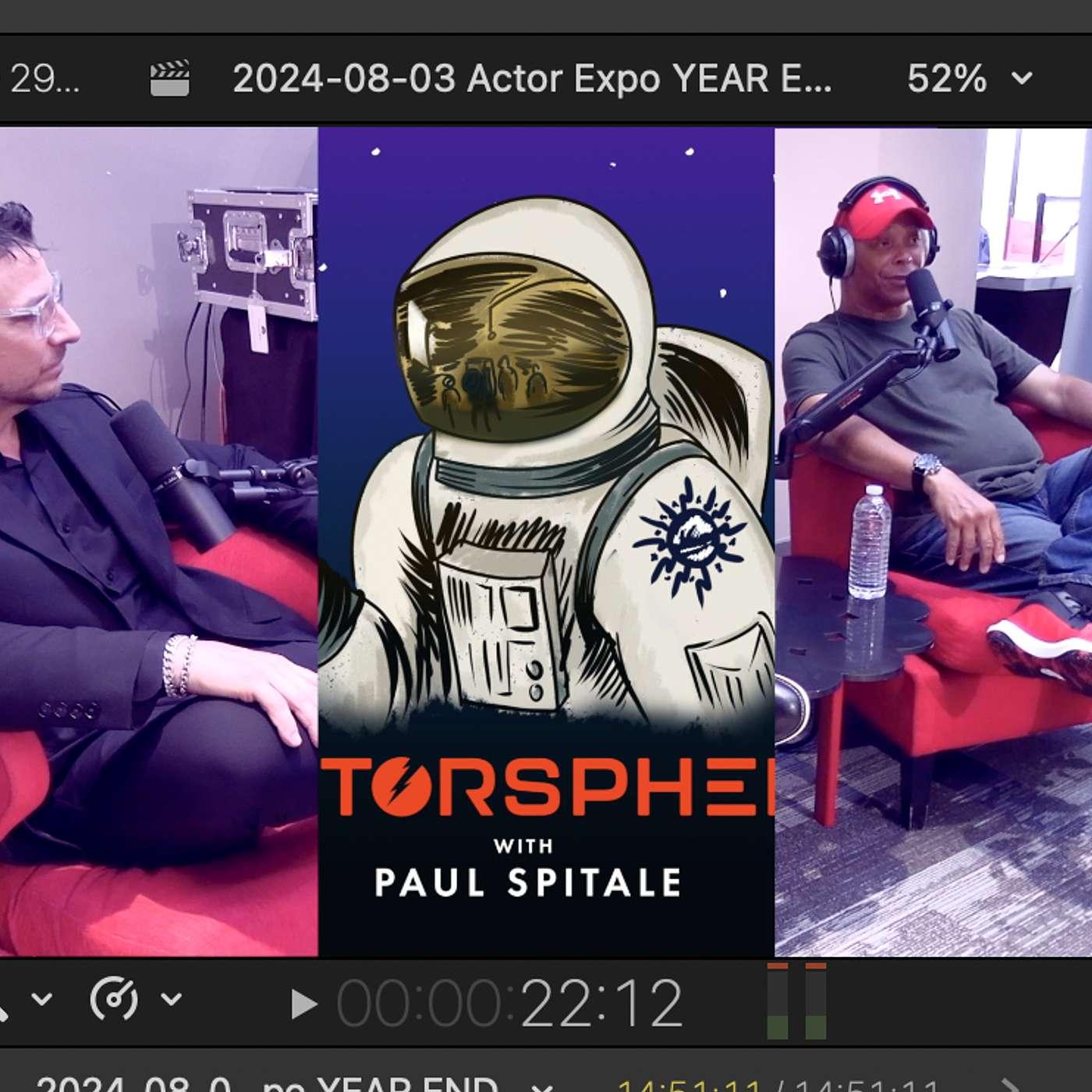
Task: Click the timecode display 00:00:22:12
Action: [x=510, y=1004]
